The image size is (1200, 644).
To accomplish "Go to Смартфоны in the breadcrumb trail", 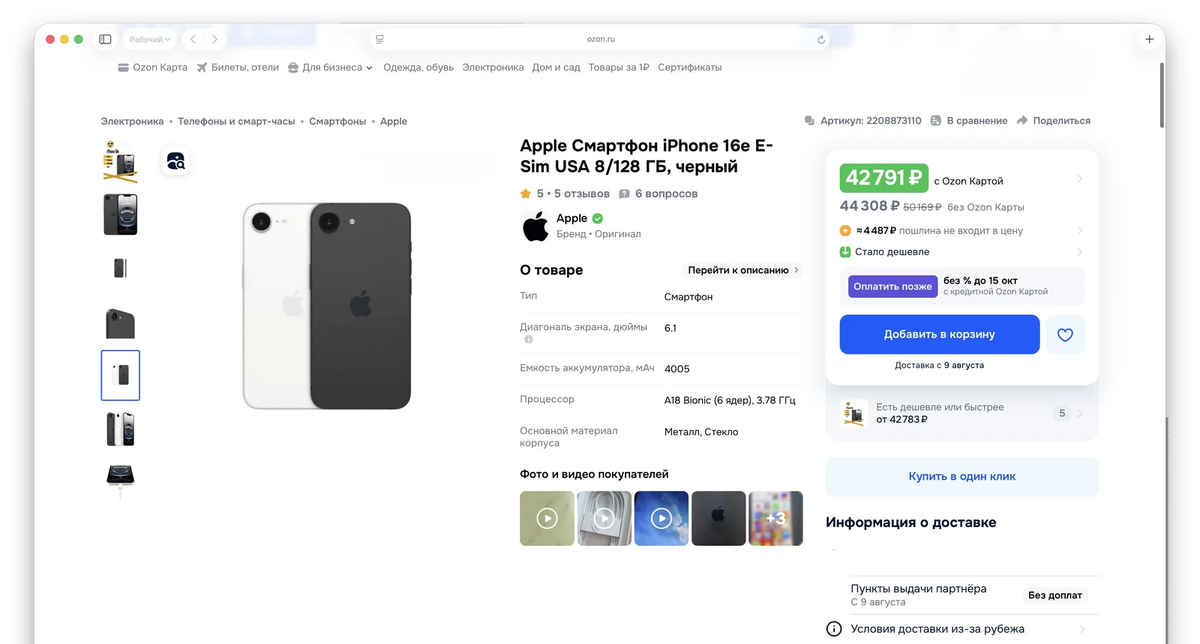I will (339, 120).
